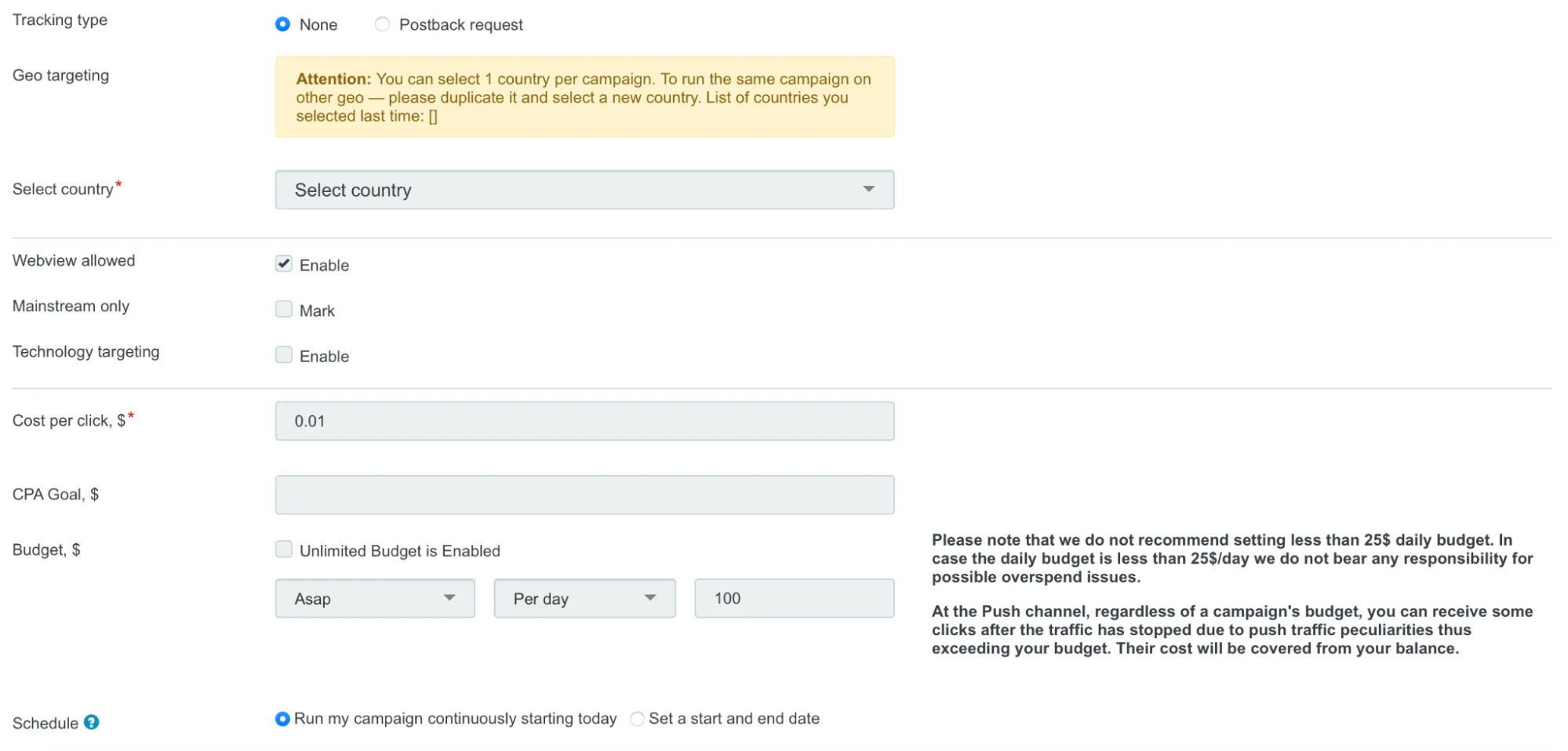Click the Attention geo targeting notice

pyautogui.click(x=584, y=97)
